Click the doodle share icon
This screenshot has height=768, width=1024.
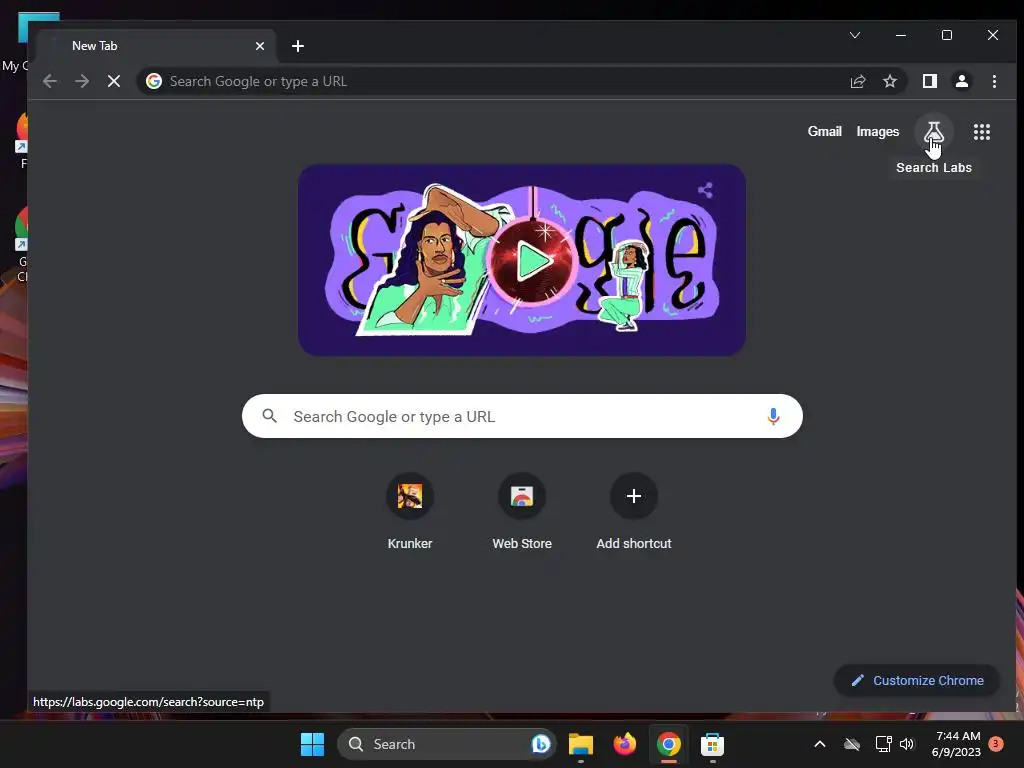pos(705,190)
